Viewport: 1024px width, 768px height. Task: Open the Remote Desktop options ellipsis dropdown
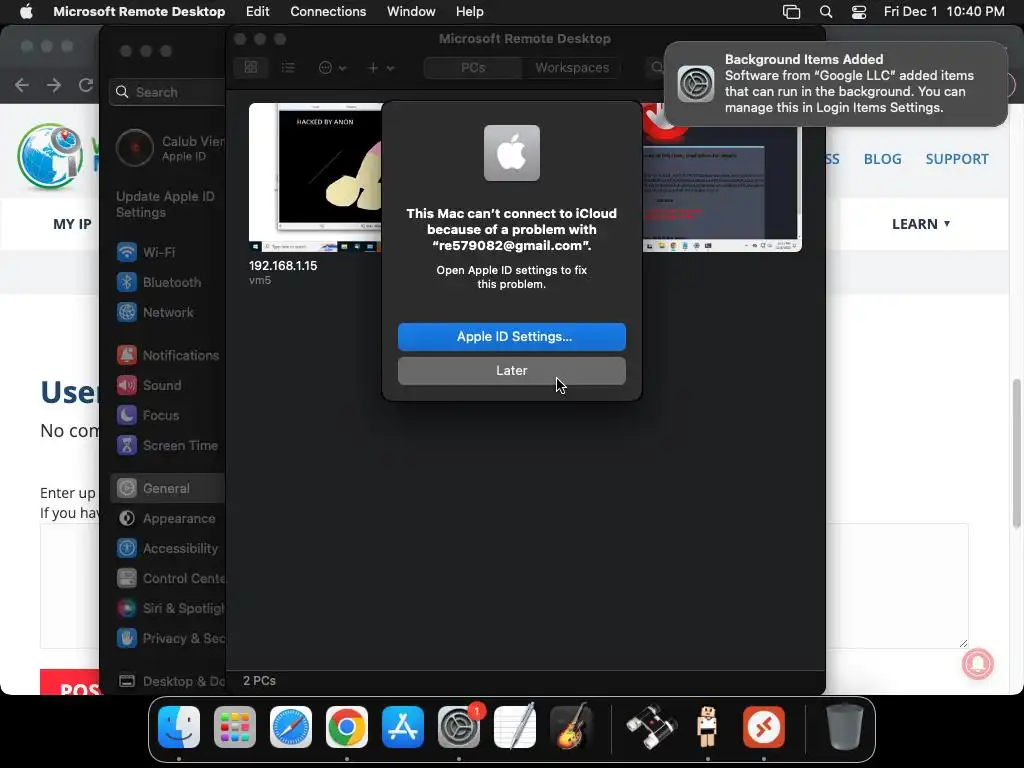332,67
